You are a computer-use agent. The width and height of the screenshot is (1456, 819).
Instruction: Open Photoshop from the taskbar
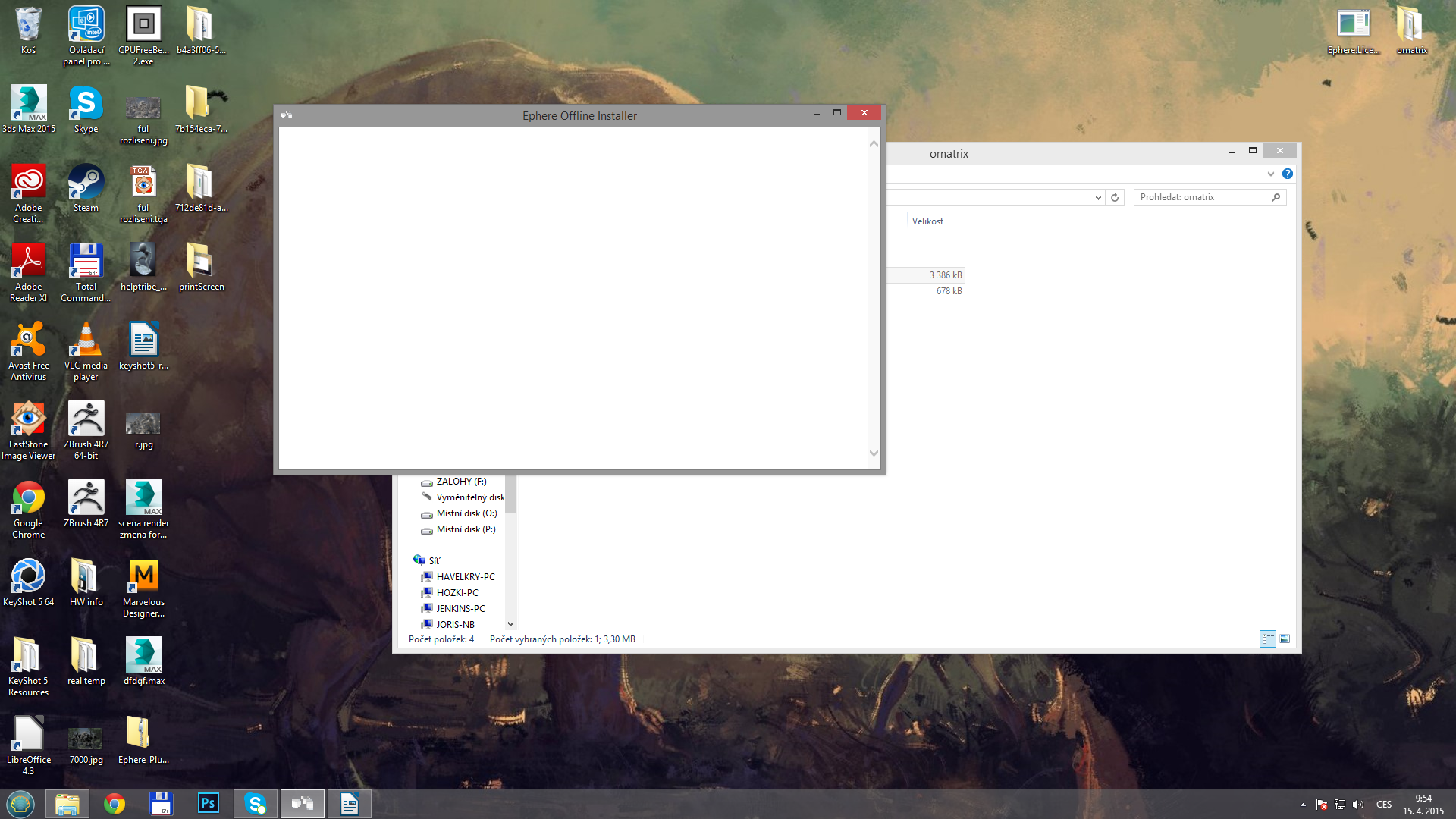coord(208,803)
